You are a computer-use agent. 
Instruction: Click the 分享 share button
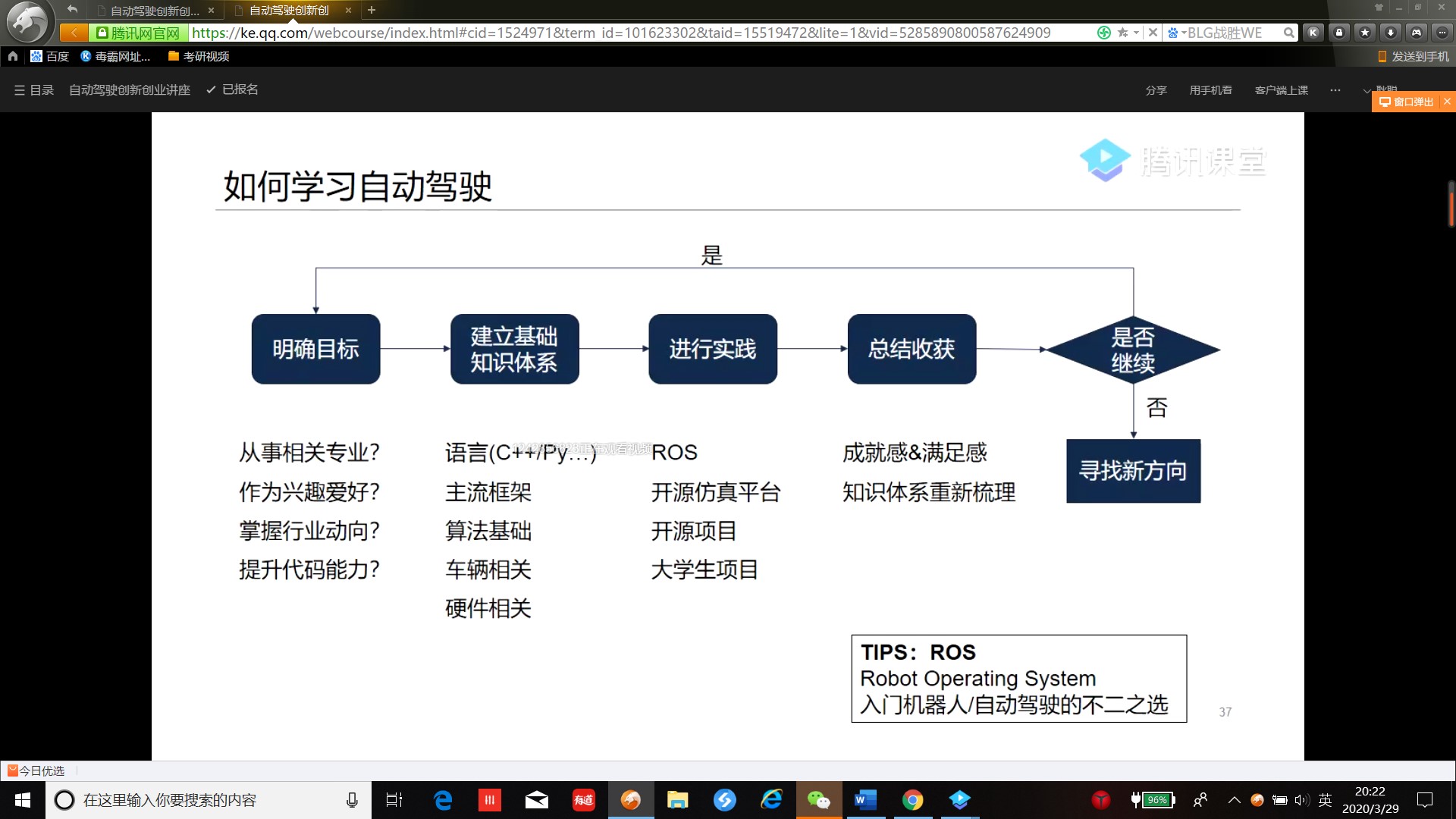(1156, 89)
